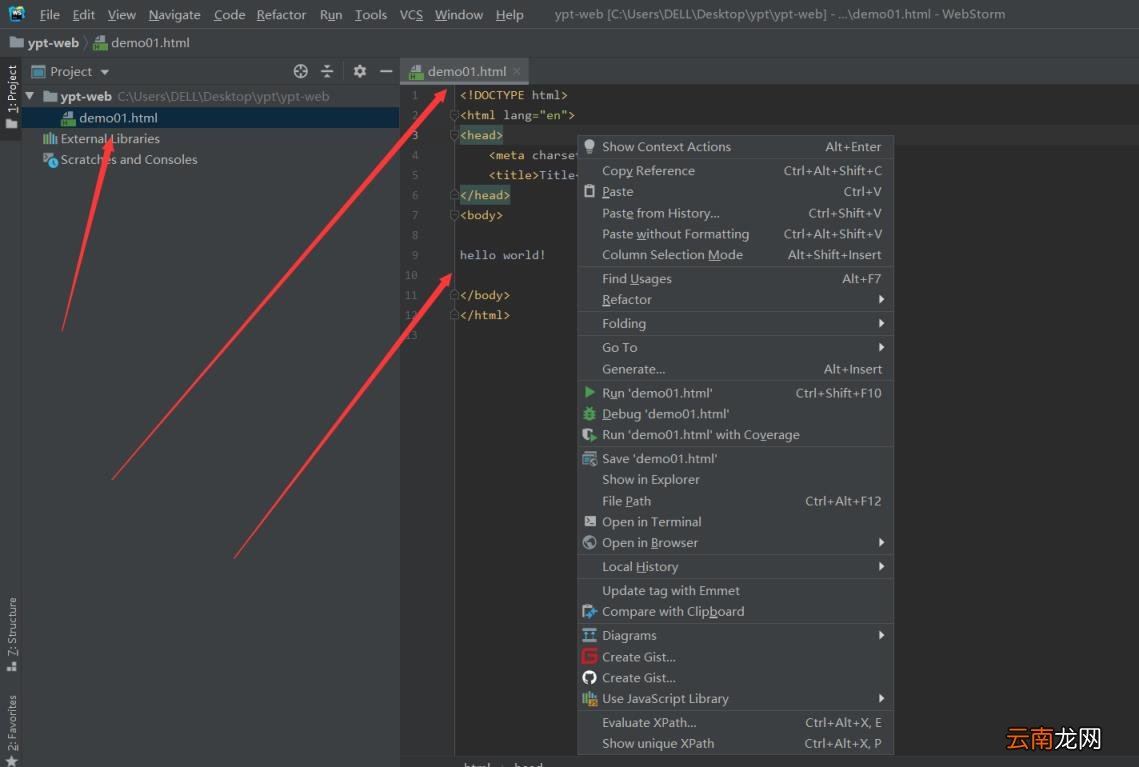Click Run 'demo01.html' with Coverage icon
Viewport: 1139px width, 767px height.
pos(589,434)
